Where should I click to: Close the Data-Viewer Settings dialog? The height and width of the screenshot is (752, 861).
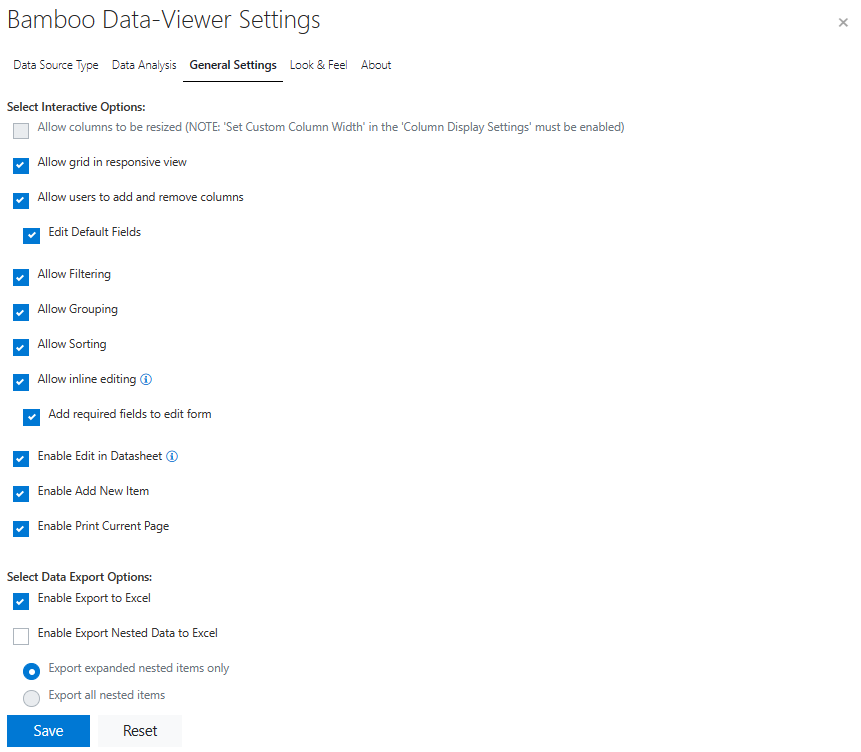843,22
